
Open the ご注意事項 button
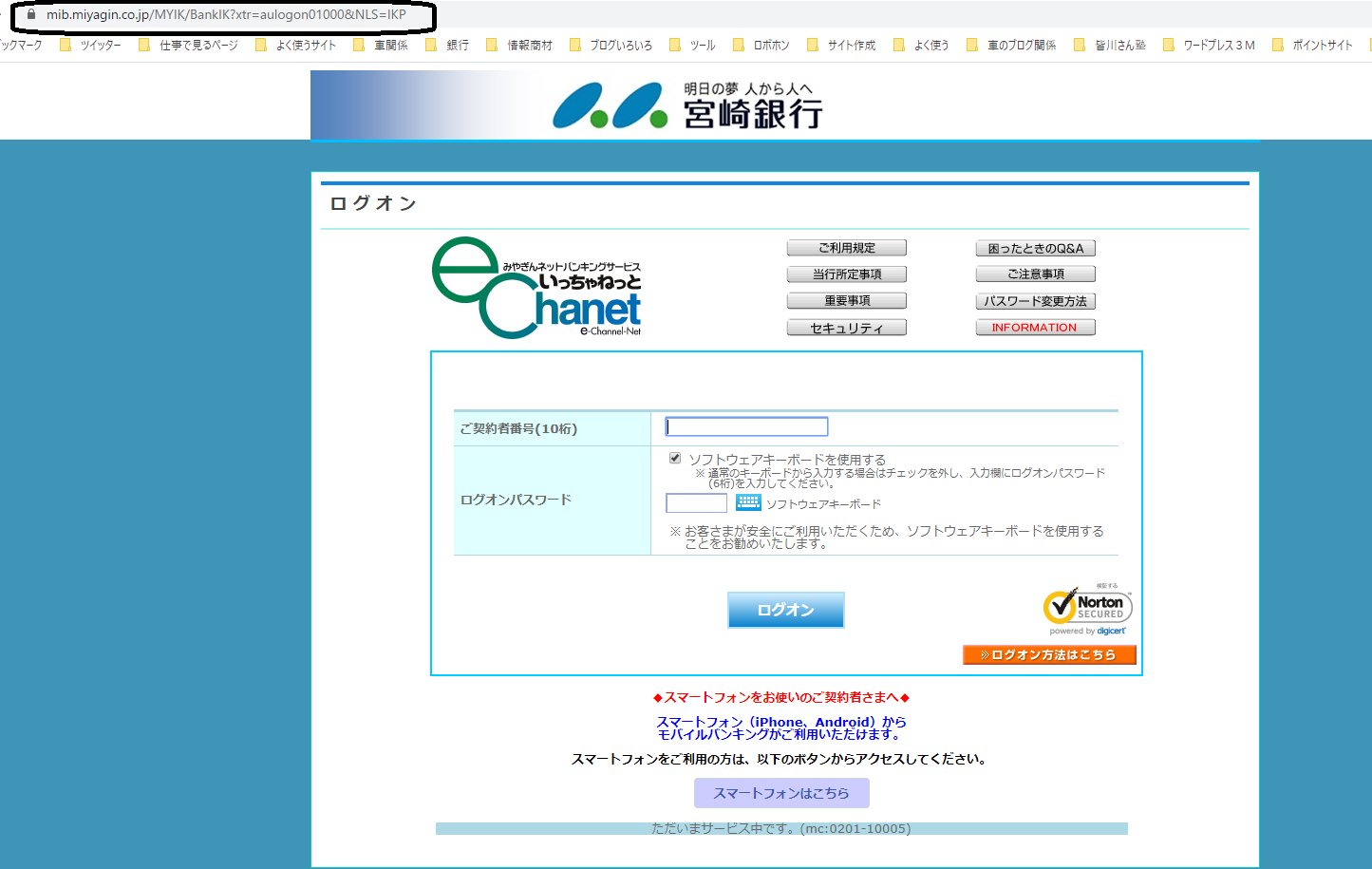point(1036,274)
